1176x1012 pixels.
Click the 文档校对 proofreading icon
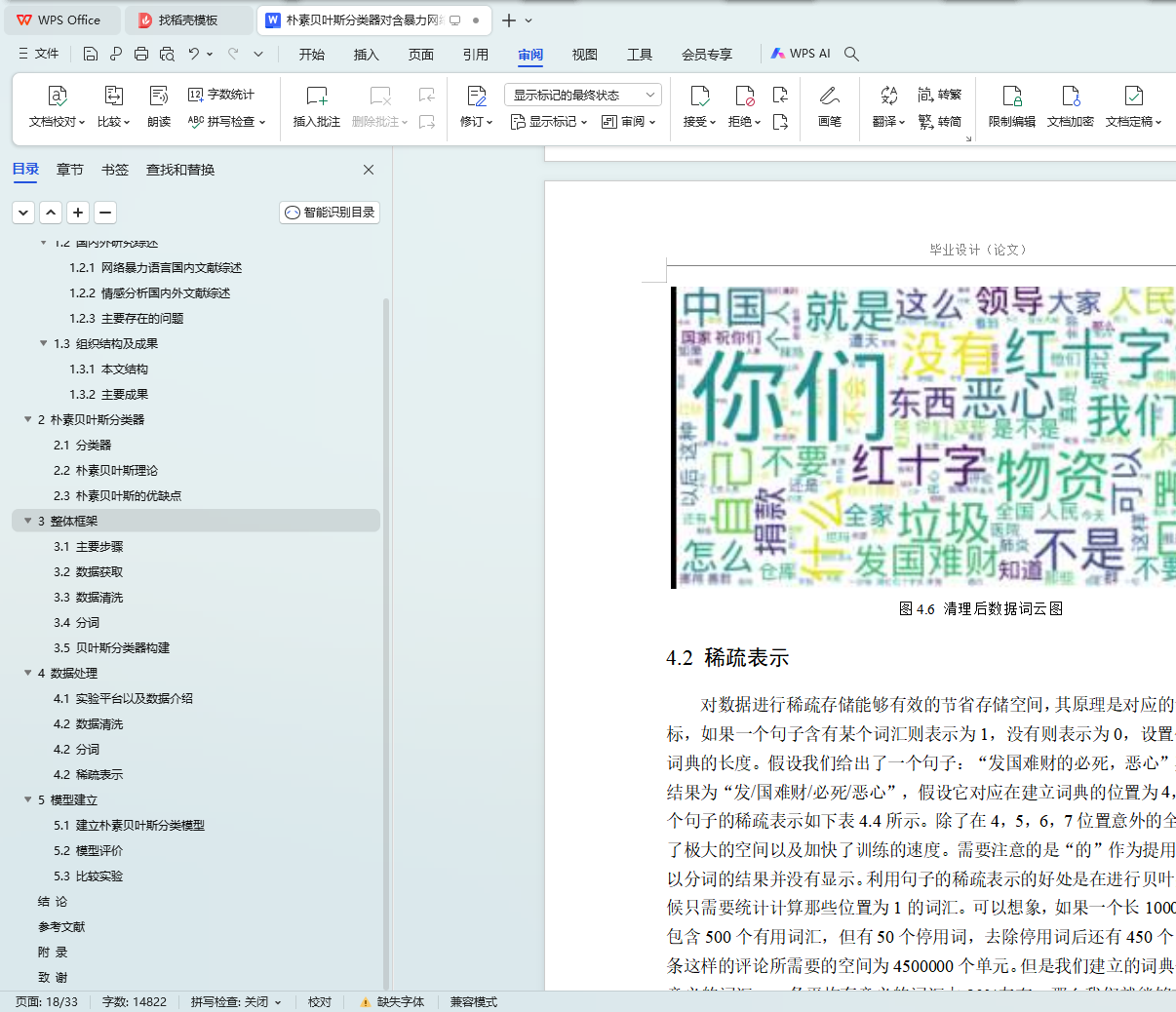(57, 97)
